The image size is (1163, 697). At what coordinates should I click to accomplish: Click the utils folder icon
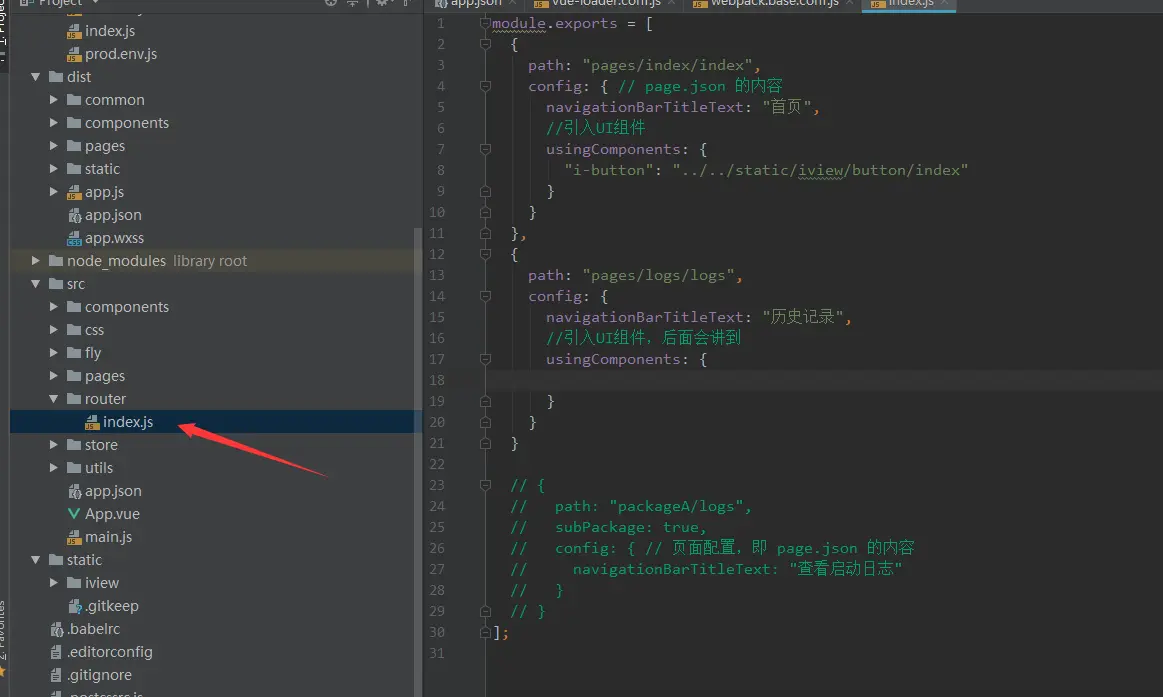pyautogui.click(x=73, y=468)
